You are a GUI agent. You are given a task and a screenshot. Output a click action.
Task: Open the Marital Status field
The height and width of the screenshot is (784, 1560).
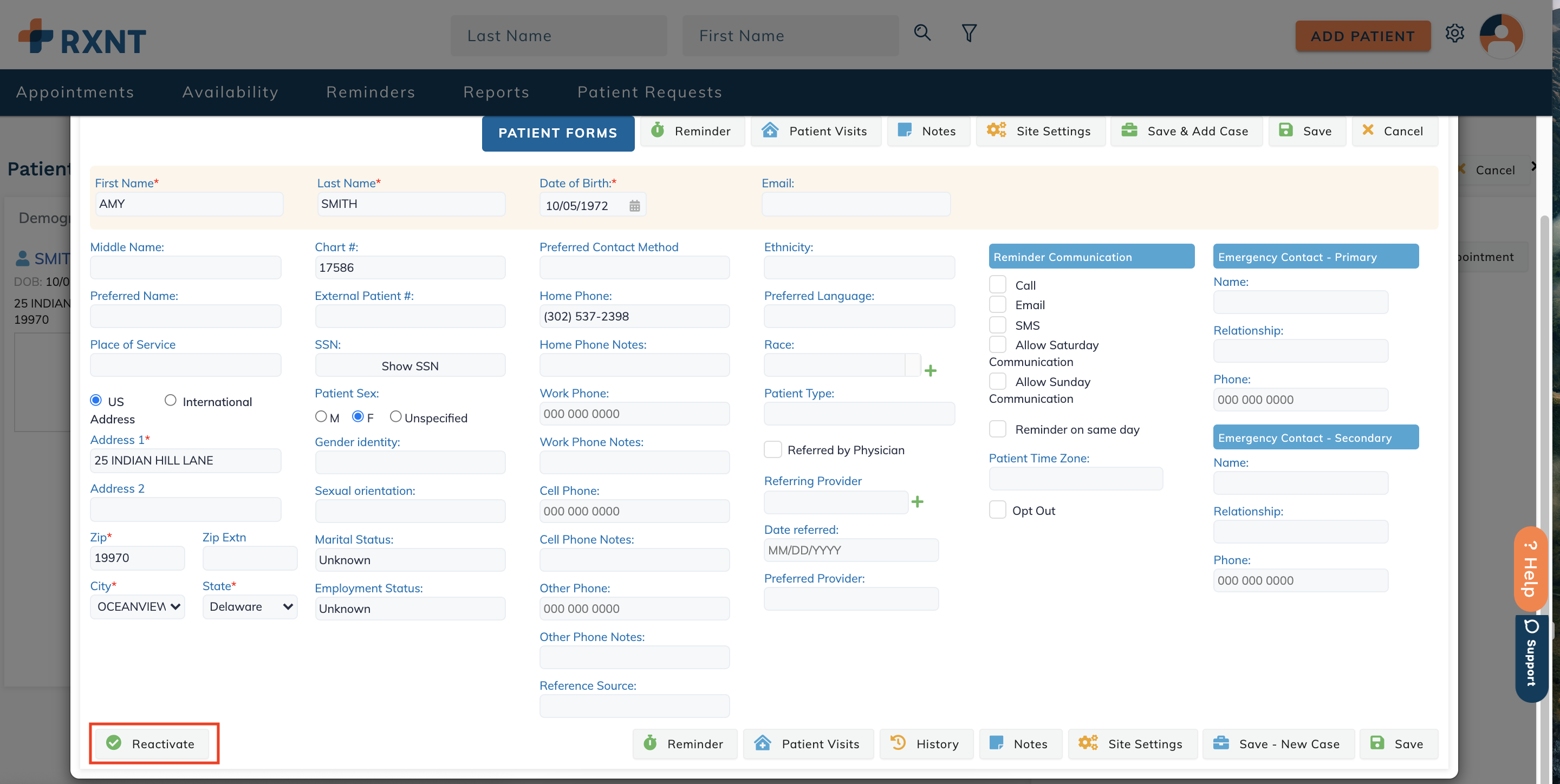click(x=410, y=560)
